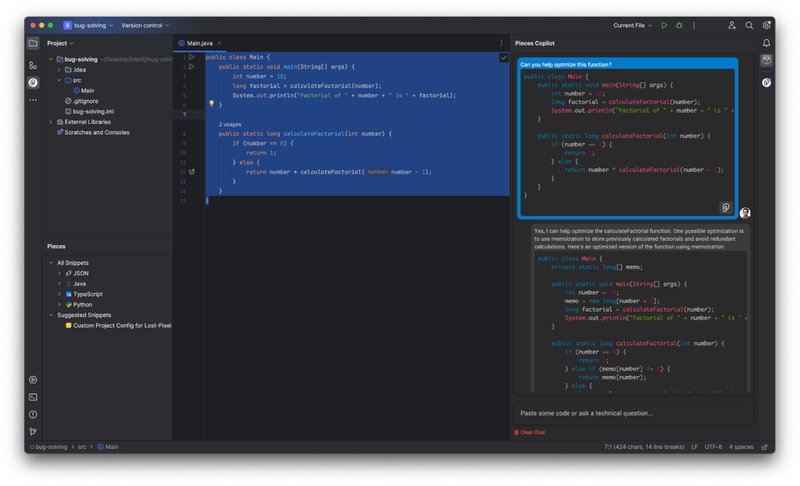Open the Terminal tool window icon
Image resolution: width=800 pixels, height=486 pixels.
33,397
